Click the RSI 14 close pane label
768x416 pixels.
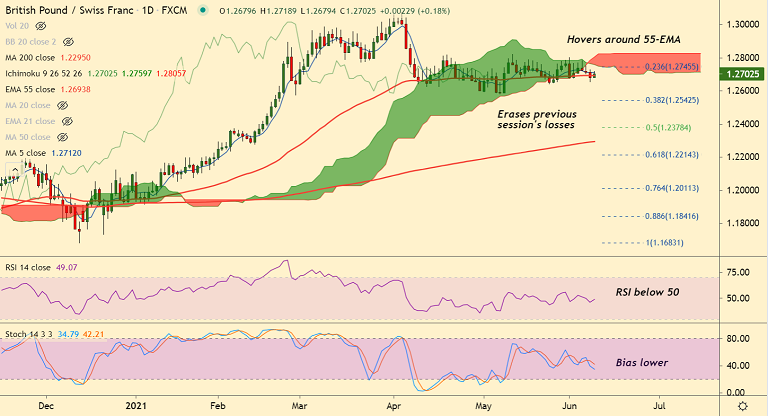point(28,268)
